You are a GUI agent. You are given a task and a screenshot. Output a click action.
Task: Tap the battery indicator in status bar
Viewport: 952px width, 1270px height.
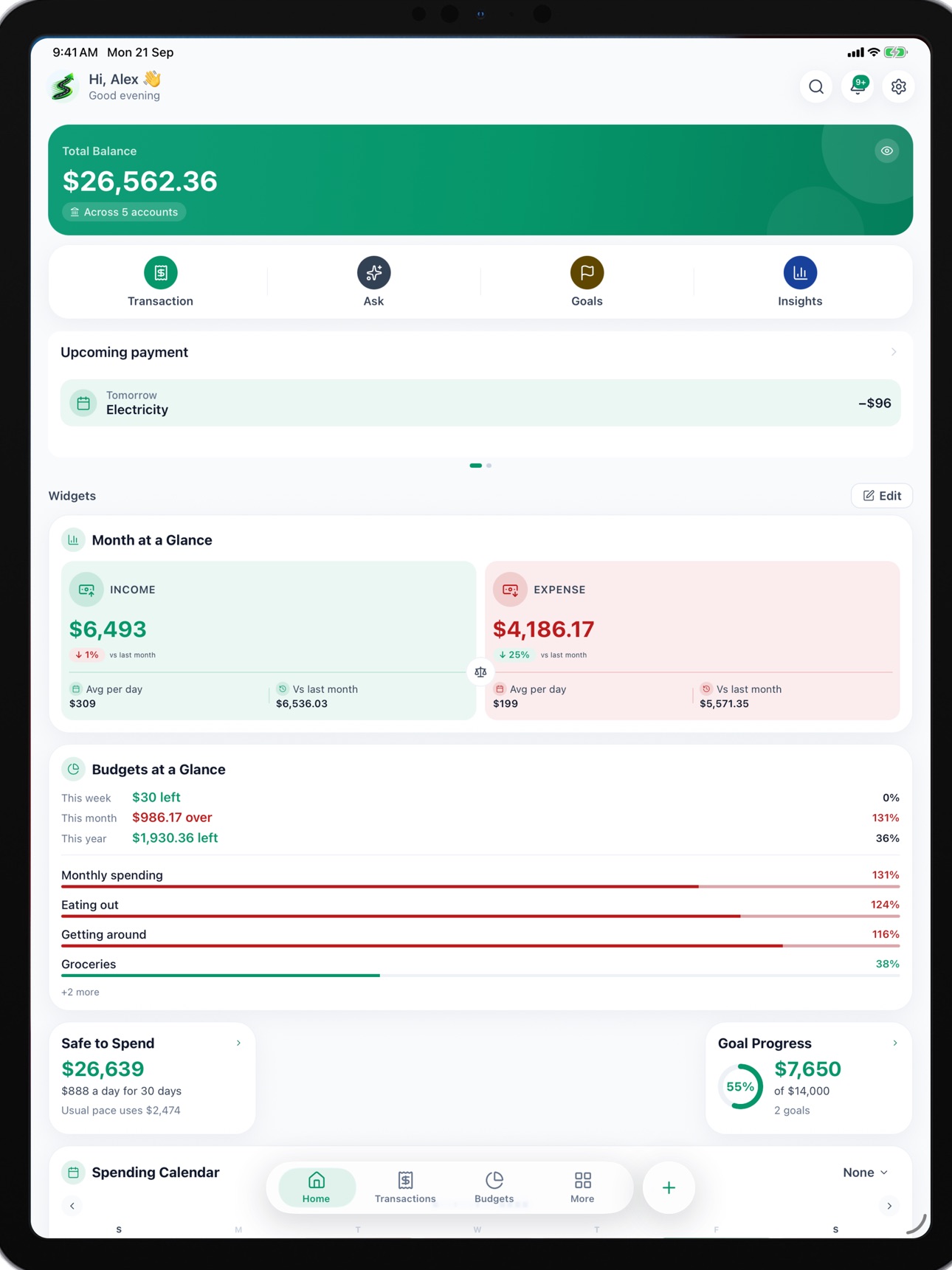[895, 52]
